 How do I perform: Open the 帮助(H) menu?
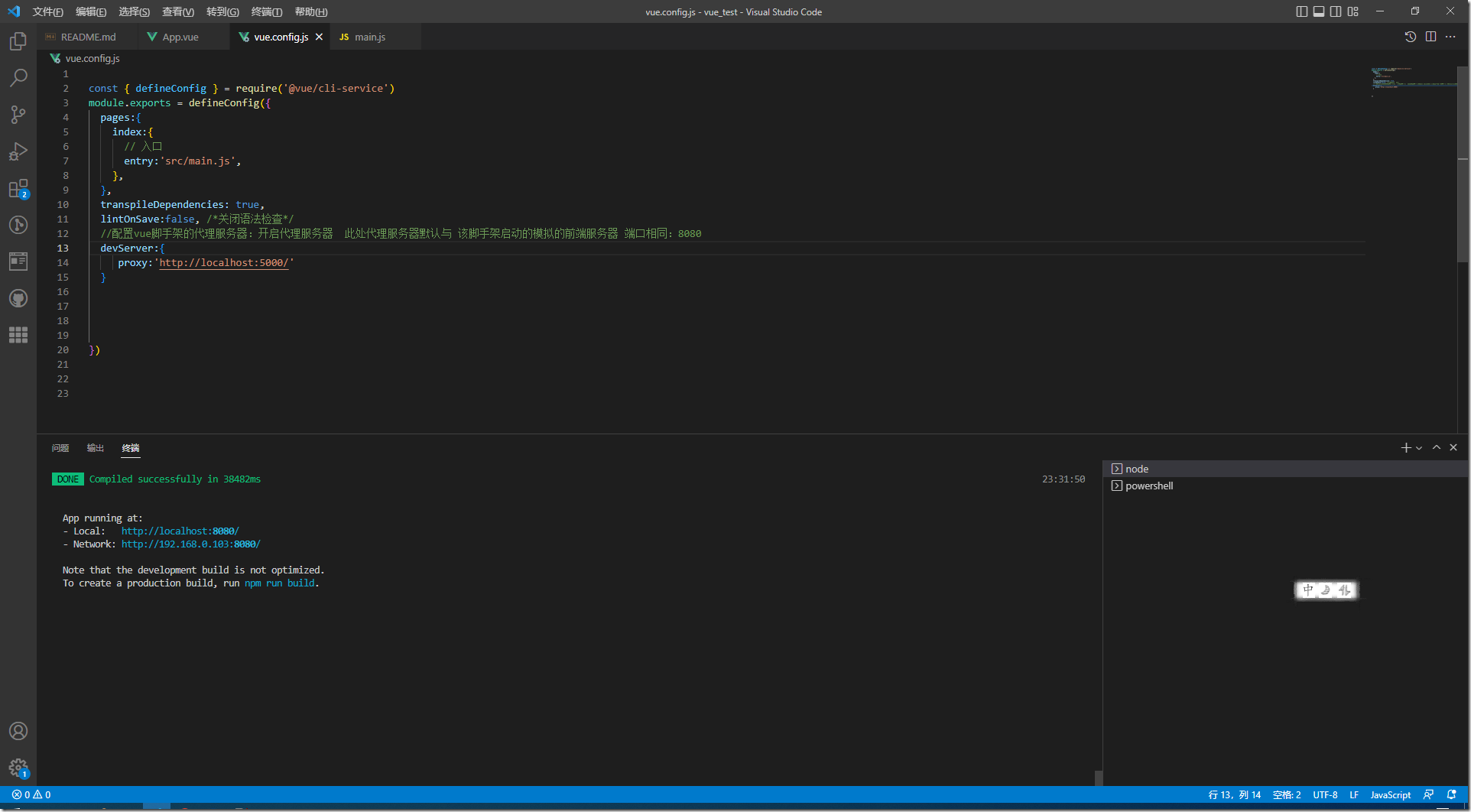(x=311, y=11)
